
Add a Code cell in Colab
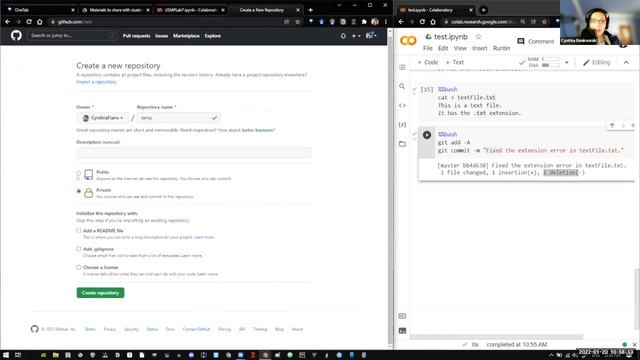pyautogui.click(x=427, y=62)
